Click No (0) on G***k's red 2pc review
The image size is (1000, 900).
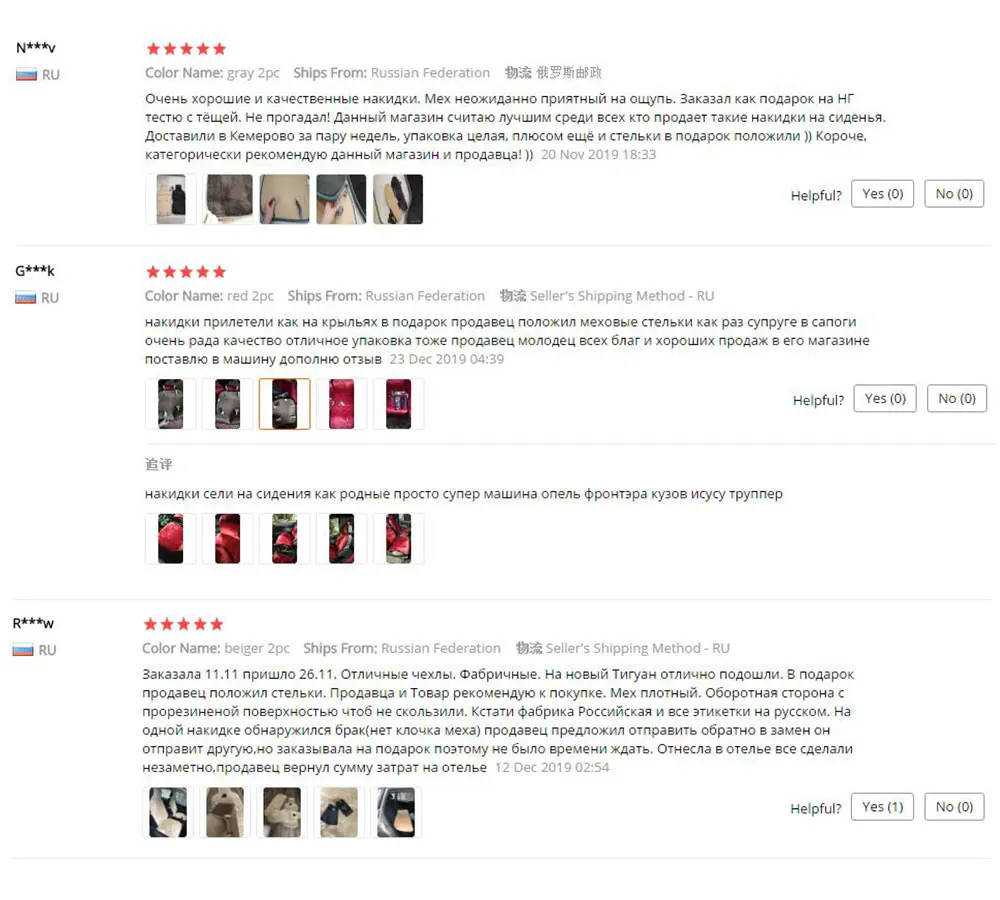click(x=957, y=399)
